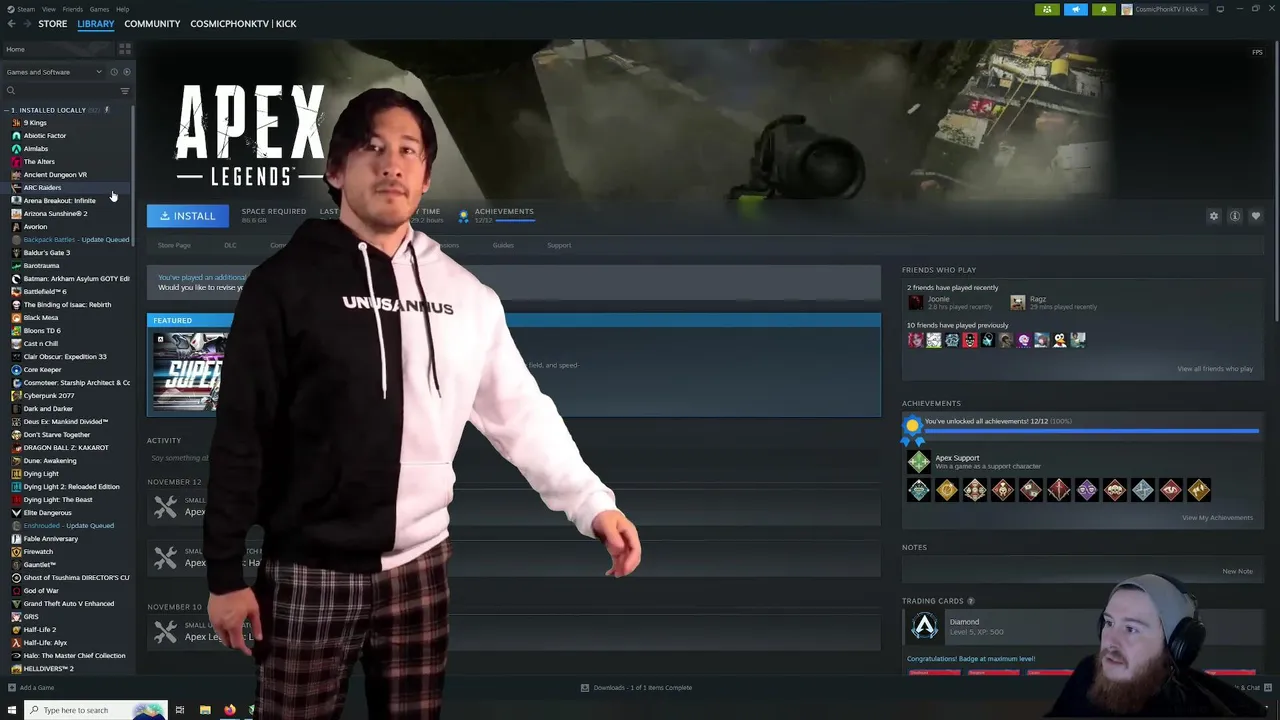
Task: Switch to the STORE tab
Action: pos(53,24)
